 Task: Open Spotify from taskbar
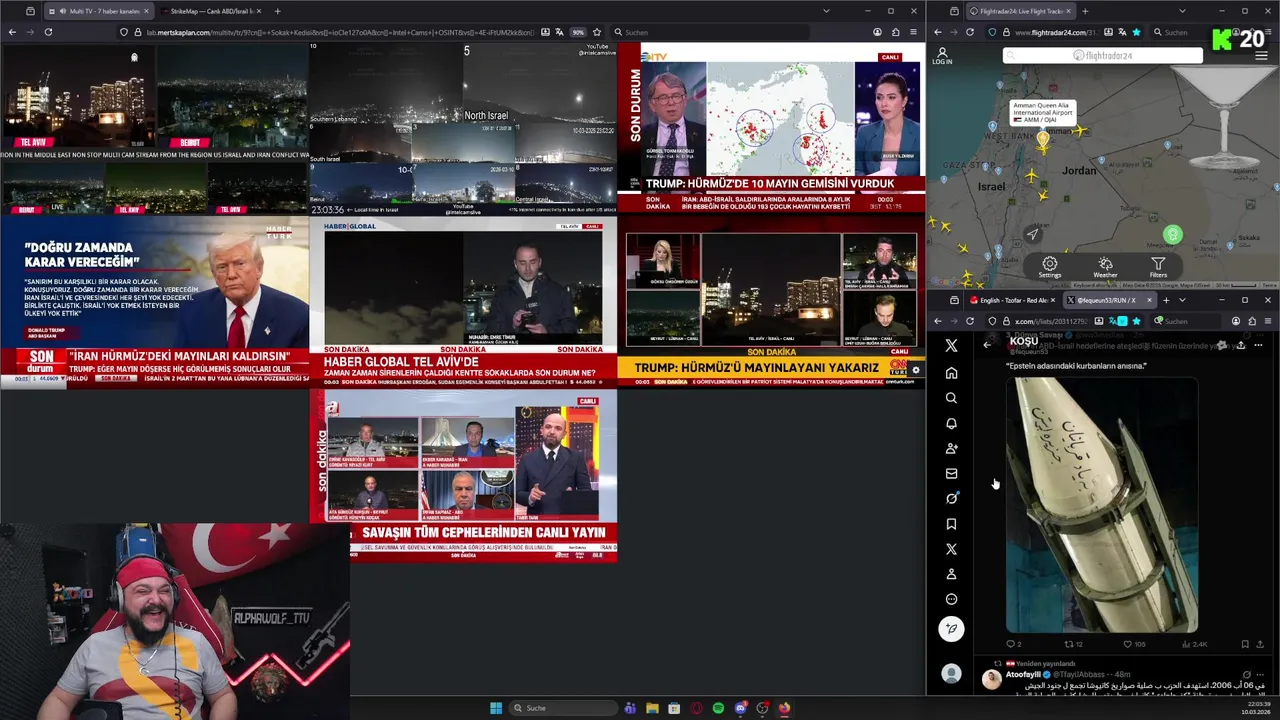[718, 708]
